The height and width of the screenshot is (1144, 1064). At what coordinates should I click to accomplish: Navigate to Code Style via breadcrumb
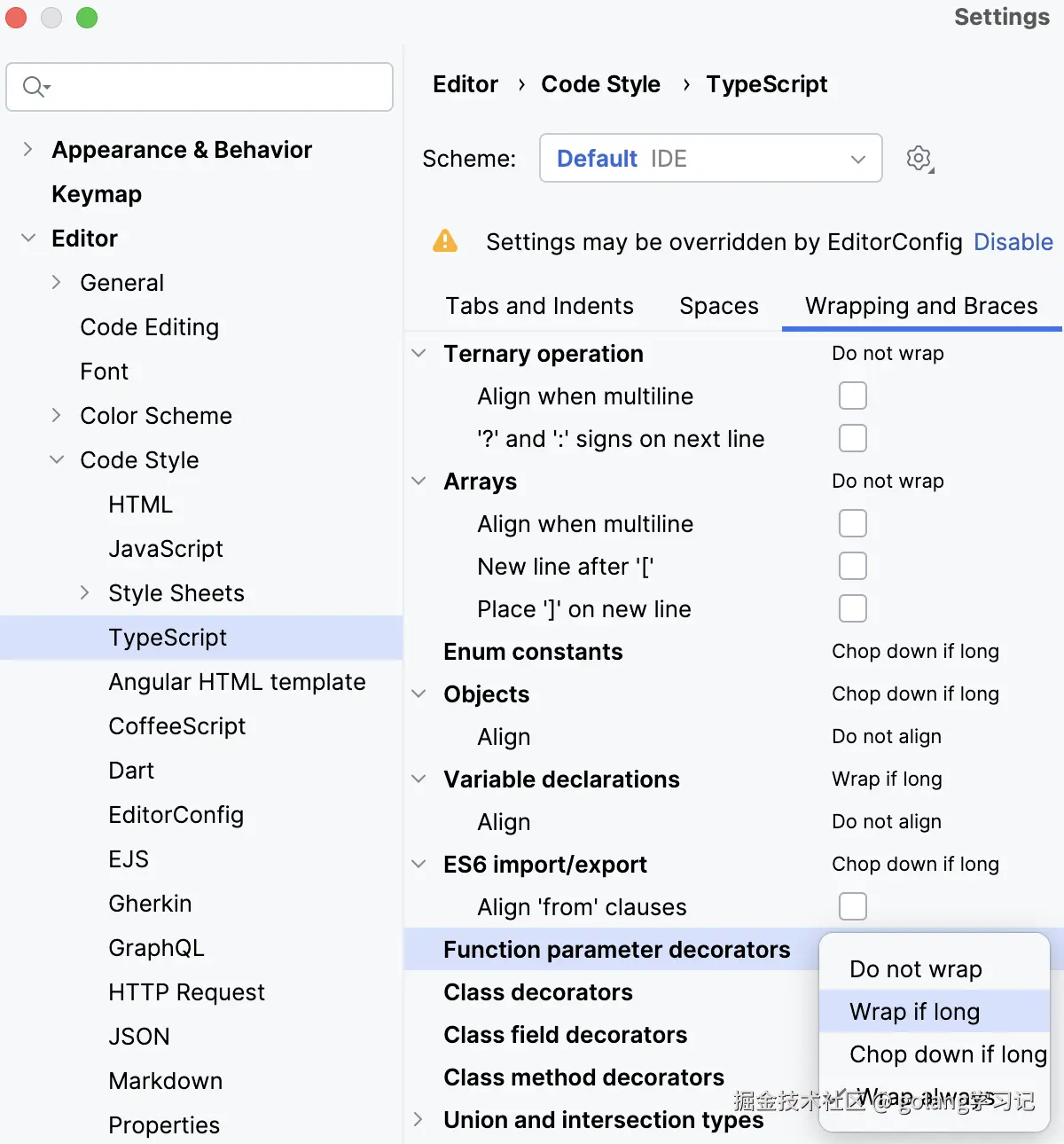pyautogui.click(x=600, y=84)
